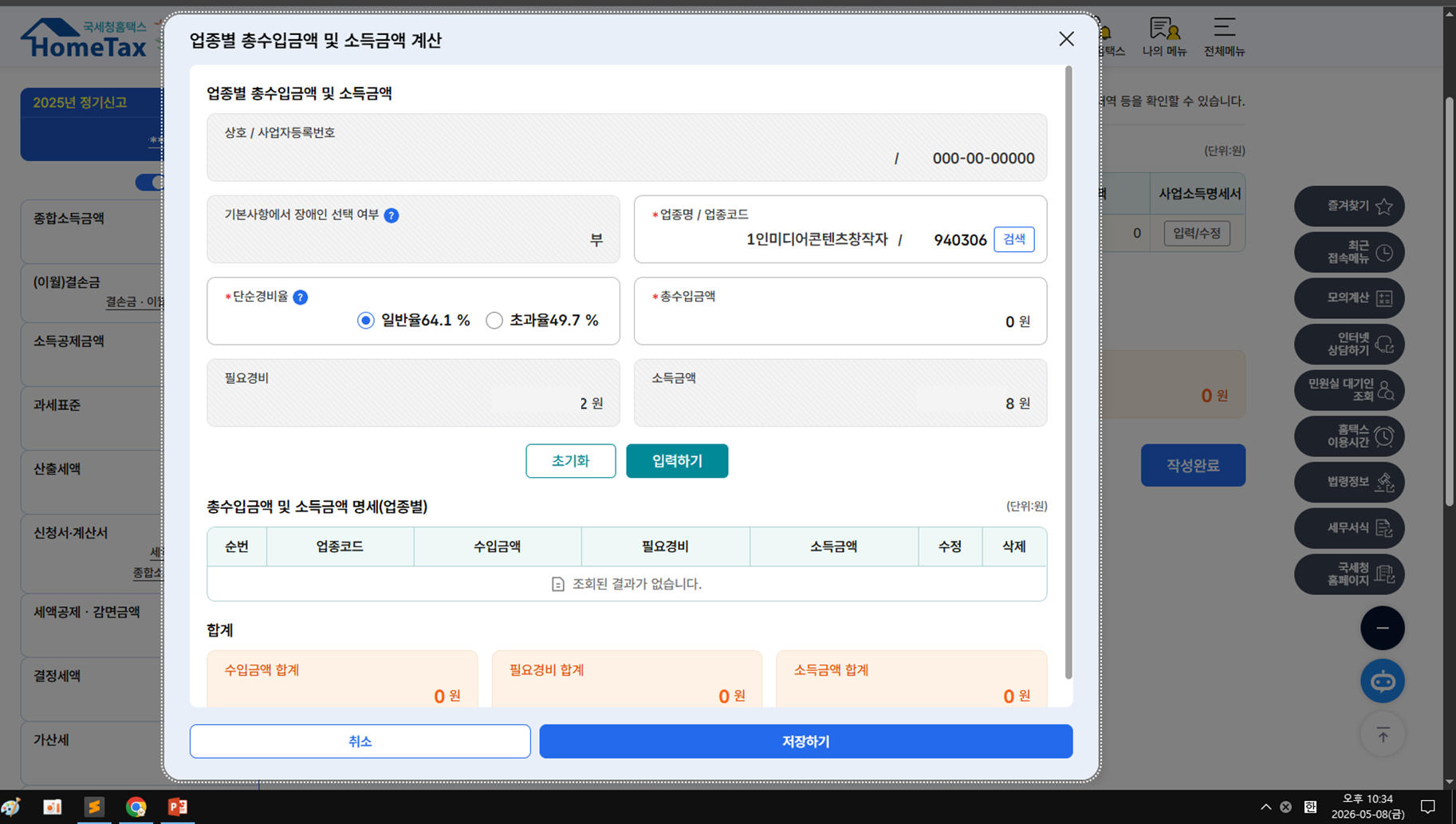Open 최근 접속메뉴 clock shortcut
The height and width of the screenshot is (824, 1456).
pos(1349,252)
